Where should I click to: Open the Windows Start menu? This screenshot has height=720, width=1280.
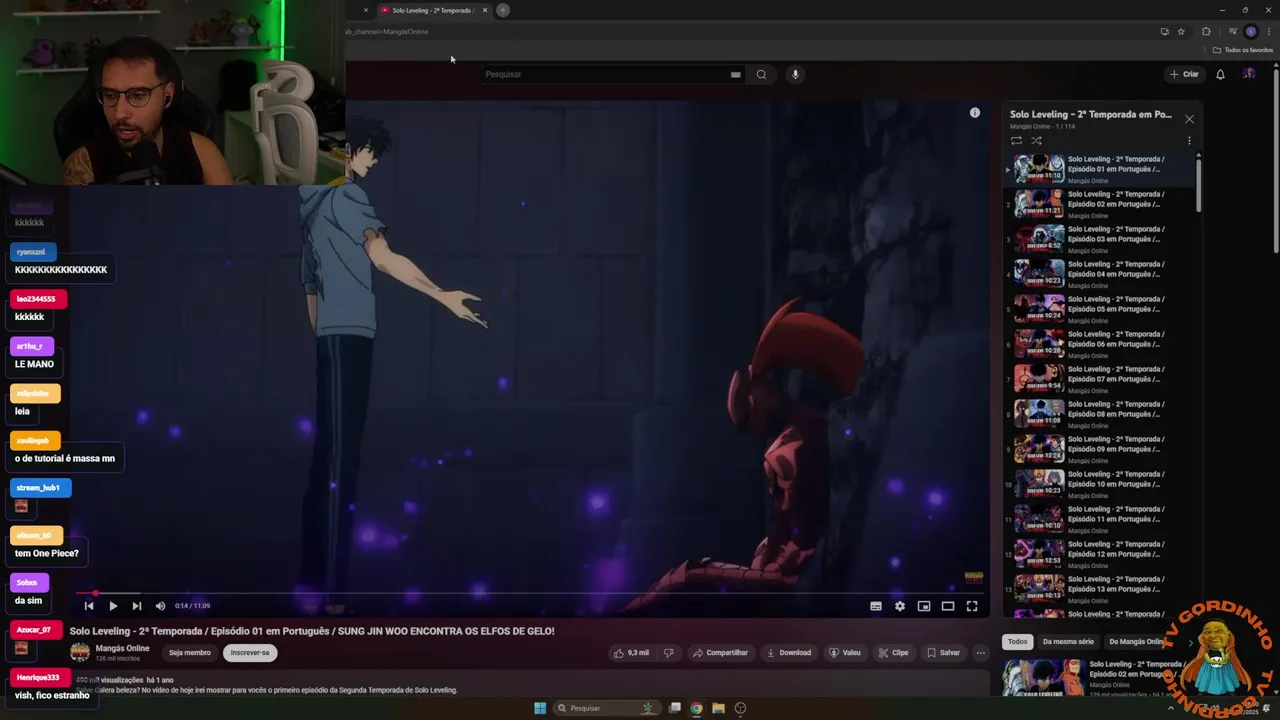[x=540, y=708]
